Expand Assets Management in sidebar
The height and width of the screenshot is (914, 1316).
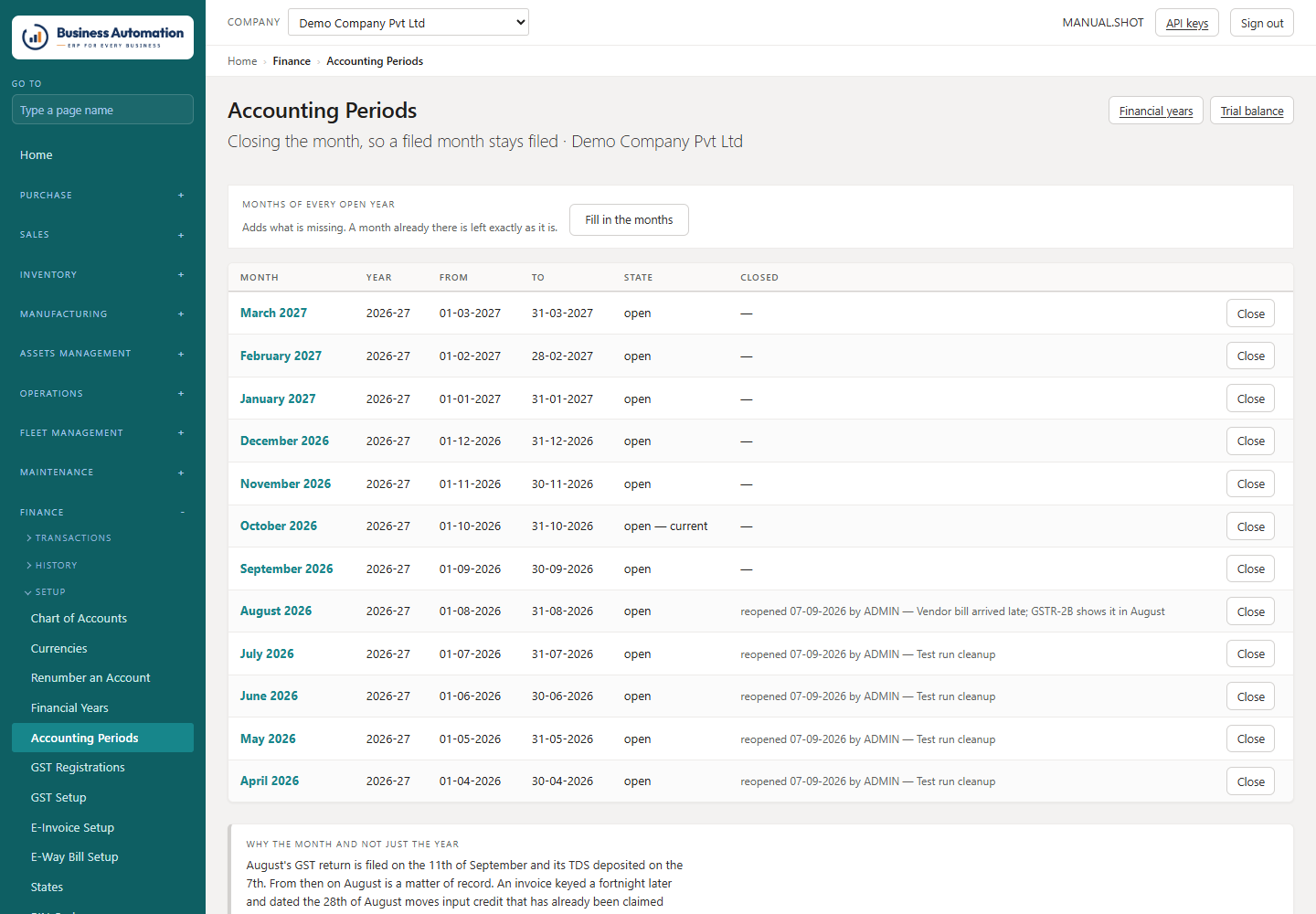click(x=102, y=354)
